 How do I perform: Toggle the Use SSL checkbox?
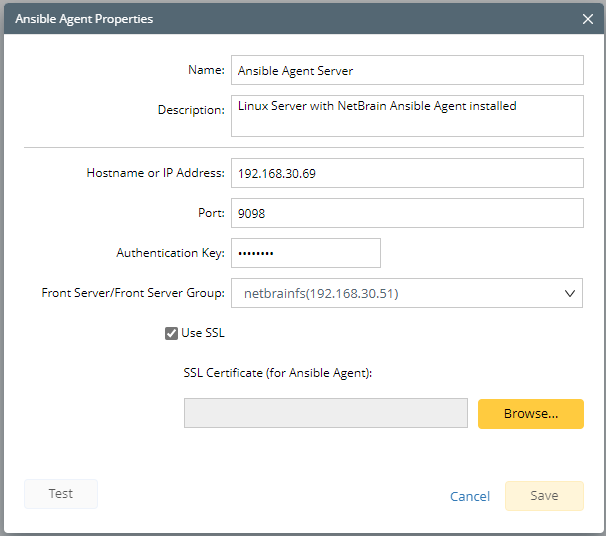click(x=172, y=333)
